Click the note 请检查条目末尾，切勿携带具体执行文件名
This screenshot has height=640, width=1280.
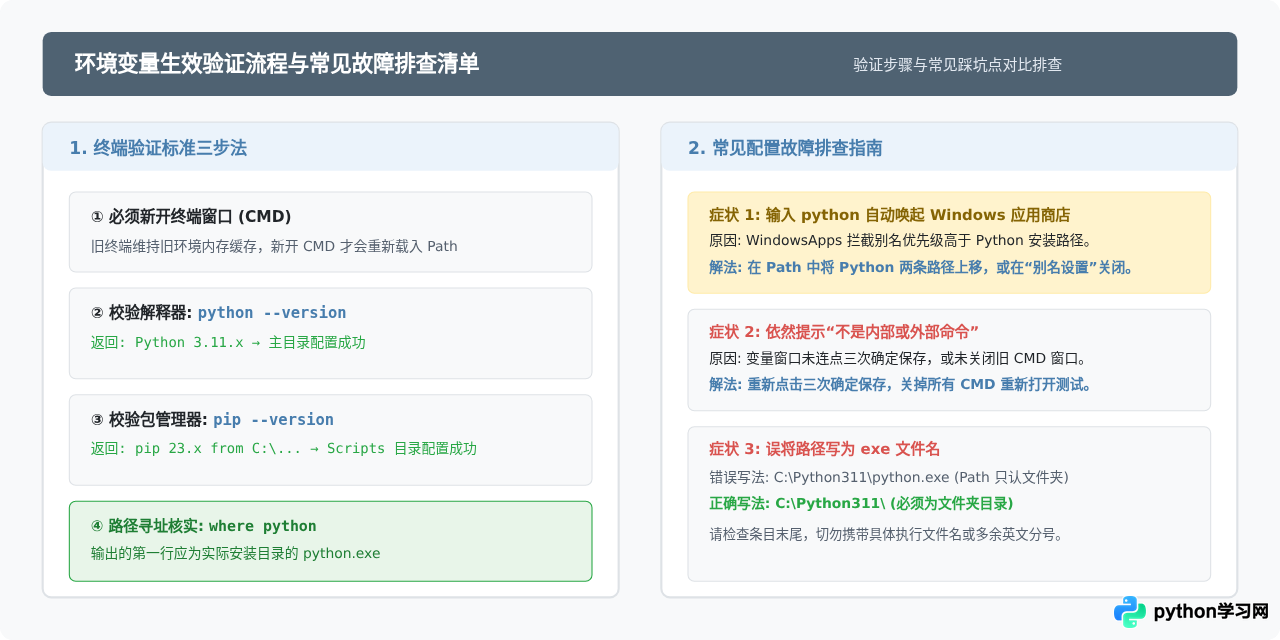point(886,534)
